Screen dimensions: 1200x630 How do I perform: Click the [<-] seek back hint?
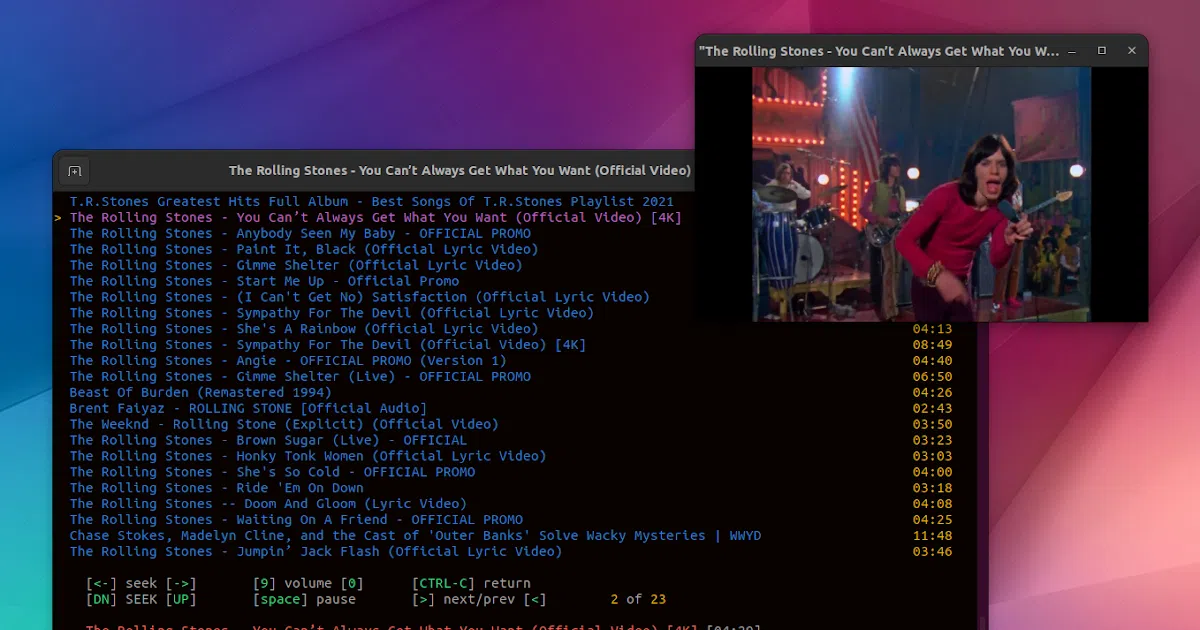(101, 584)
